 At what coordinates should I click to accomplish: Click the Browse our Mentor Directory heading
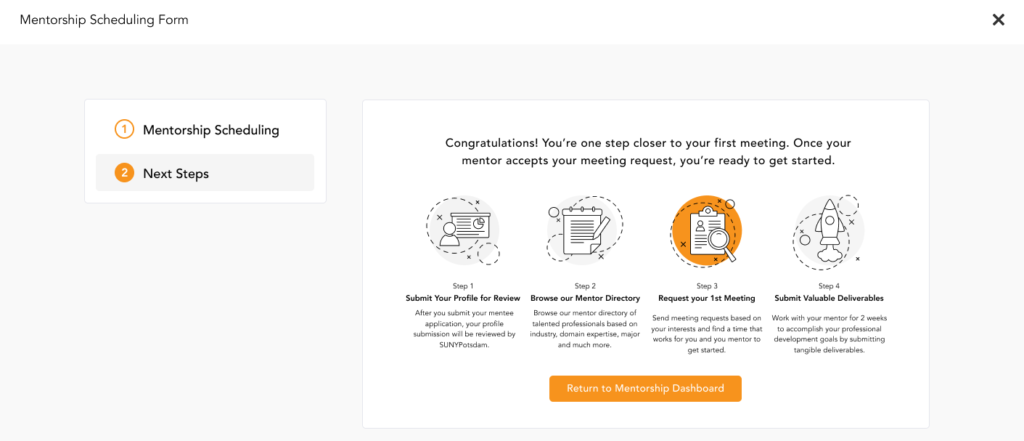pos(585,298)
